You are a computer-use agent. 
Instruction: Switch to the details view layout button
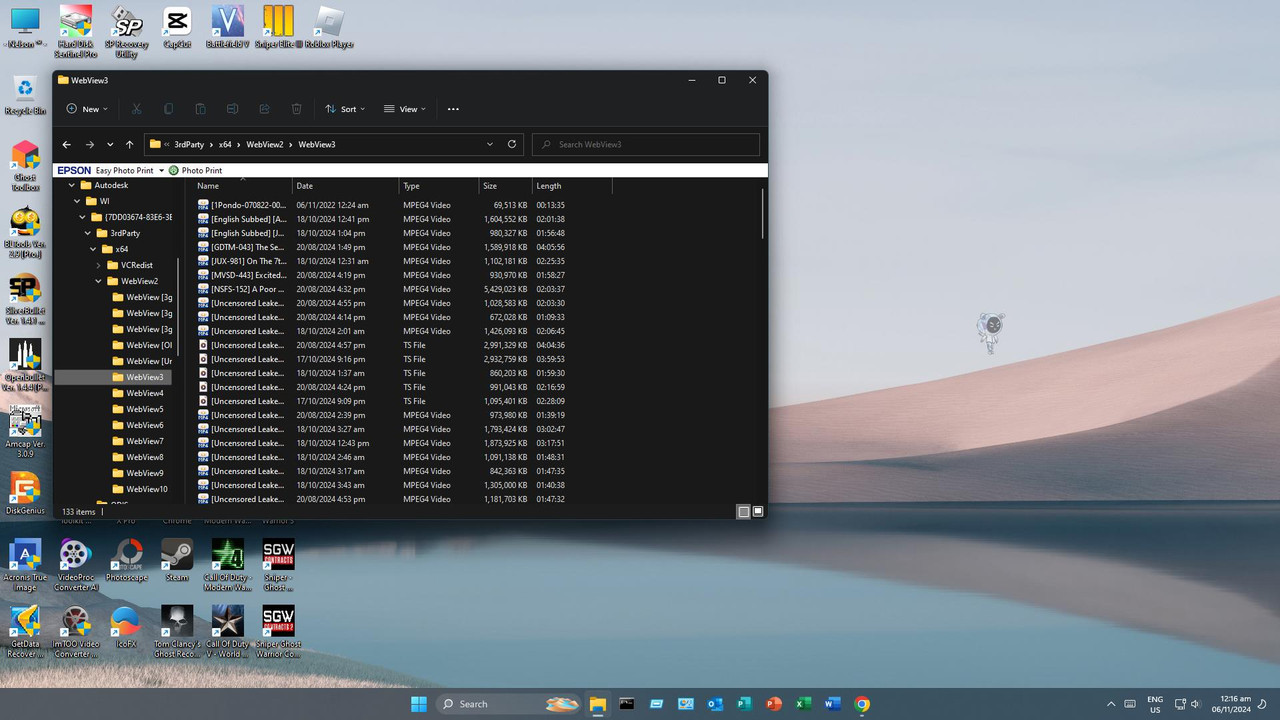click(743, 511)
